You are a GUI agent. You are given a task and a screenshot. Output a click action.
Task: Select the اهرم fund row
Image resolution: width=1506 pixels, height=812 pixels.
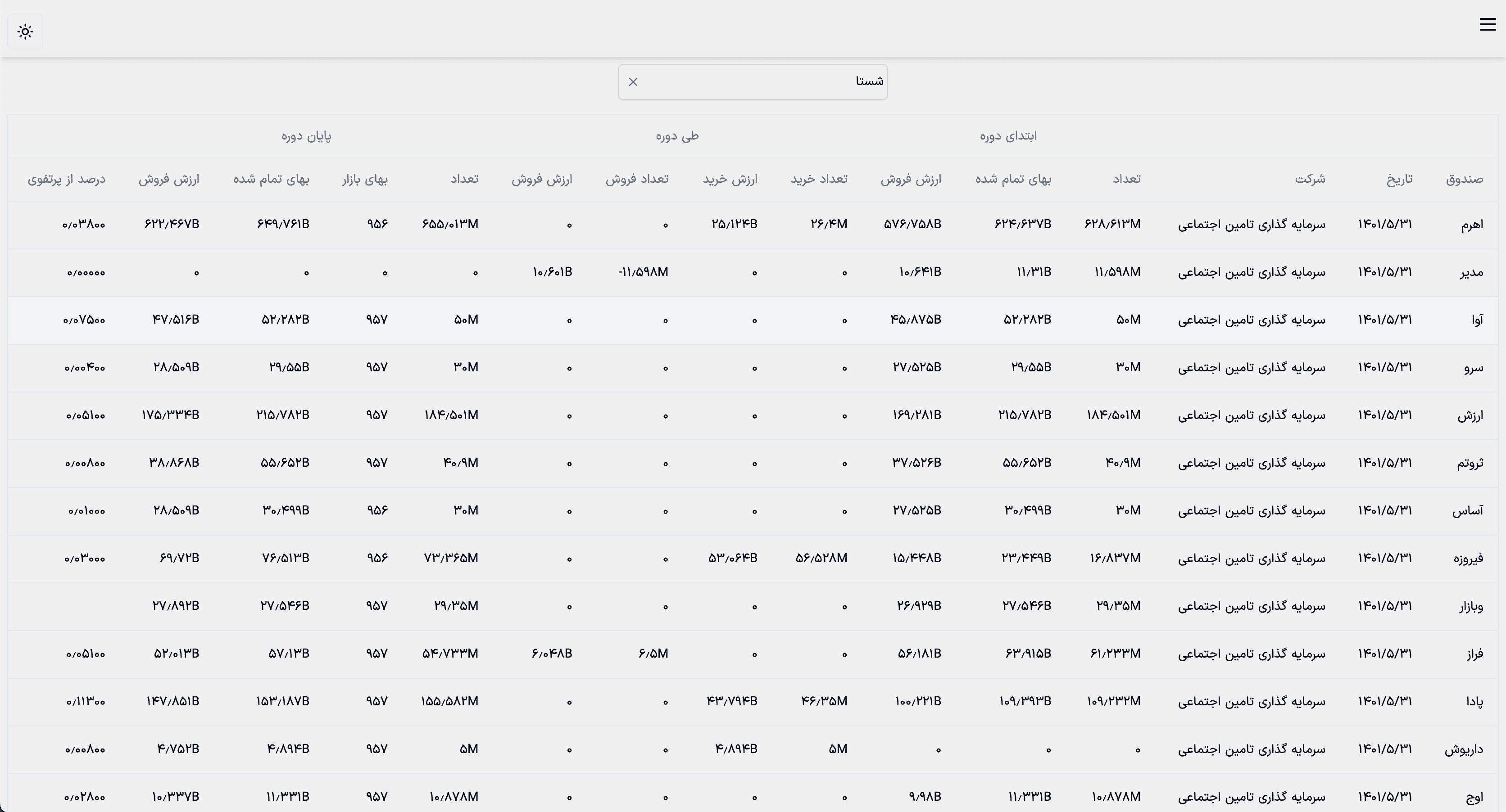click(1471, 225)
